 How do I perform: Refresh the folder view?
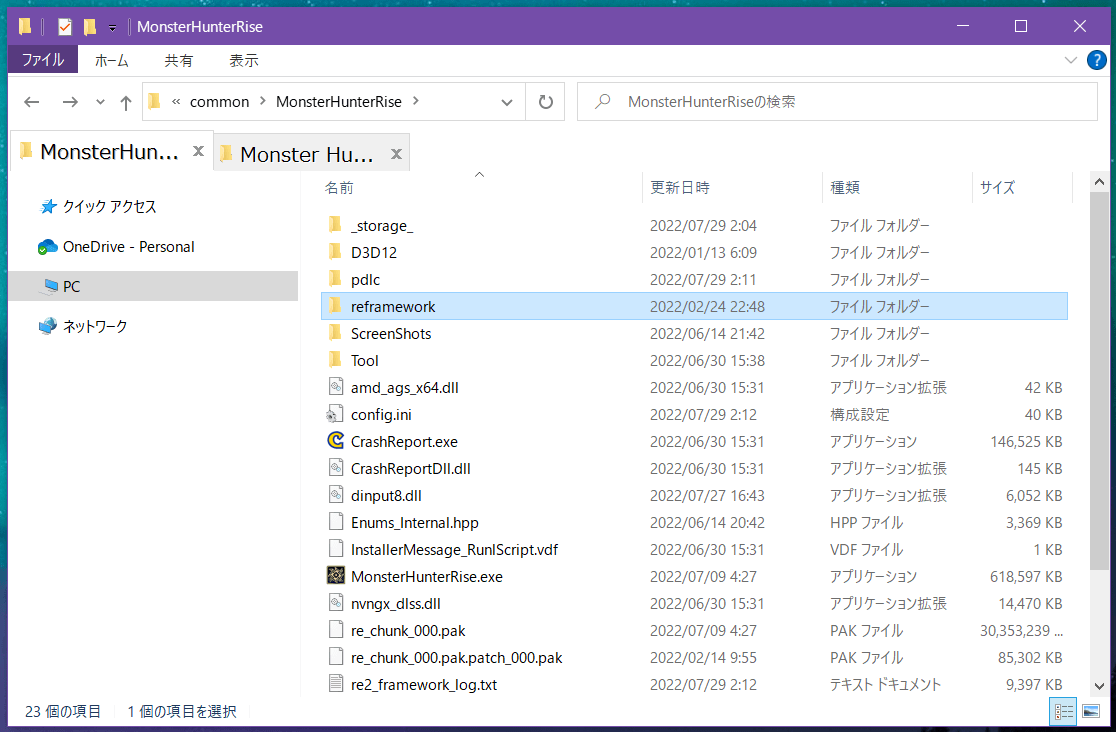click(545, 102)
